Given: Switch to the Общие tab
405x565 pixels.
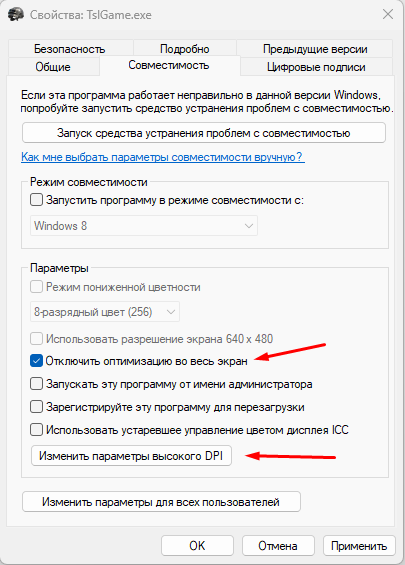Looking at the screenshot, I should [53, 67].
